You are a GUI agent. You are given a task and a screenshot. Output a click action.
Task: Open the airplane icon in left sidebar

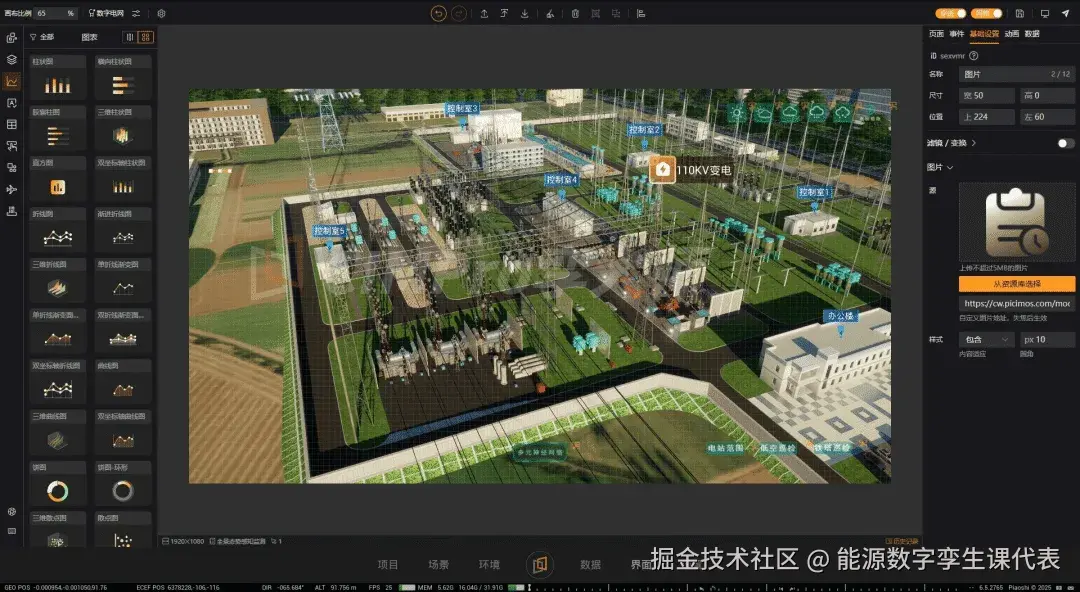point(12,190)
